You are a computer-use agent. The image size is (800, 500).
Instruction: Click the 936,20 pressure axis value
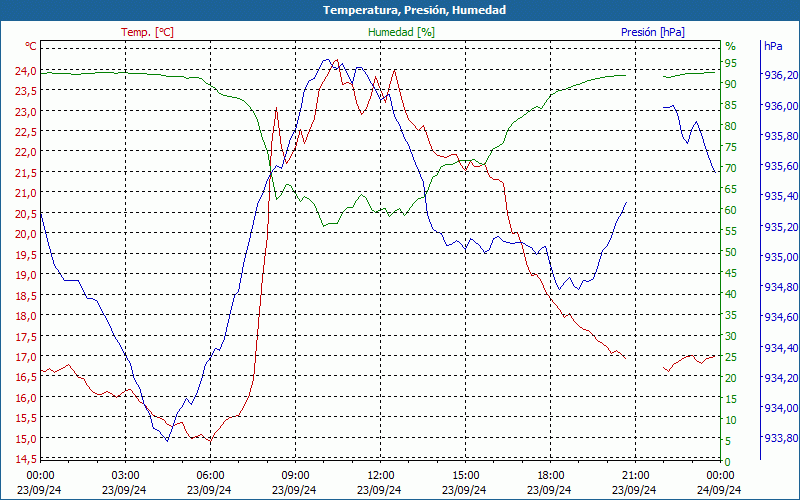pos(781,76)
